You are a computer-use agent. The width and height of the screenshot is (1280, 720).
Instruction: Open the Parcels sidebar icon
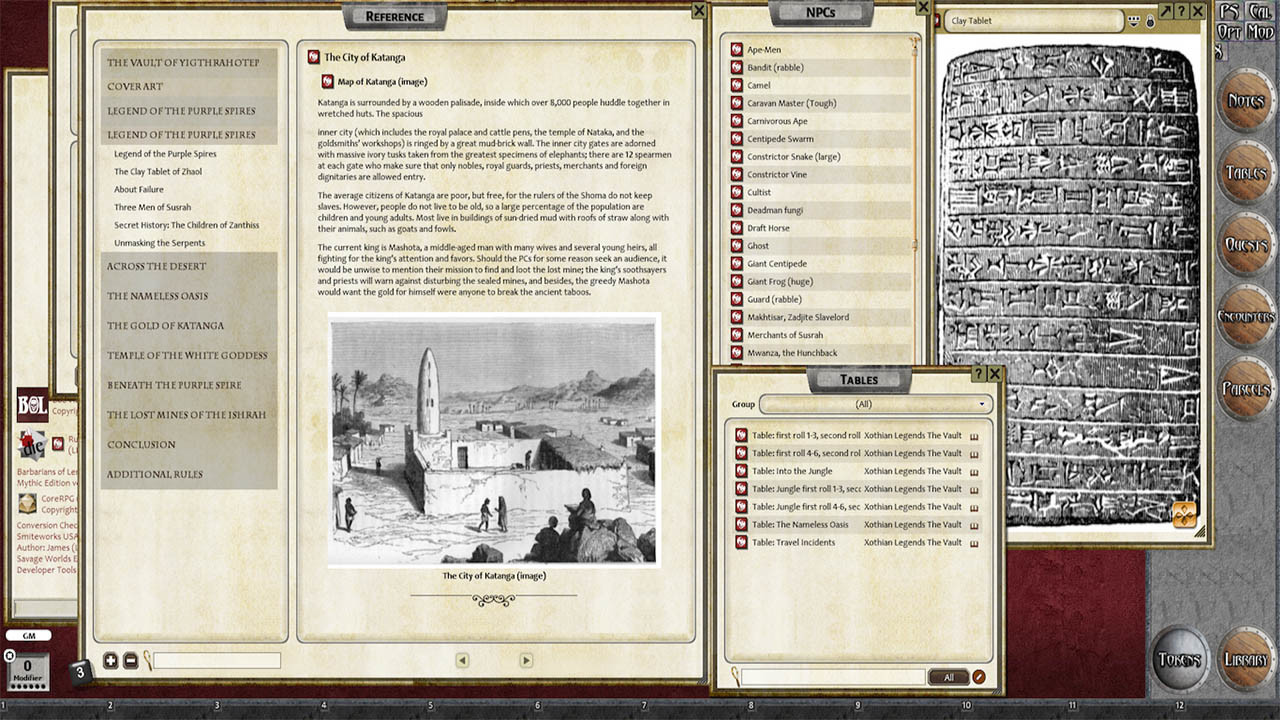coord(1245,385)
